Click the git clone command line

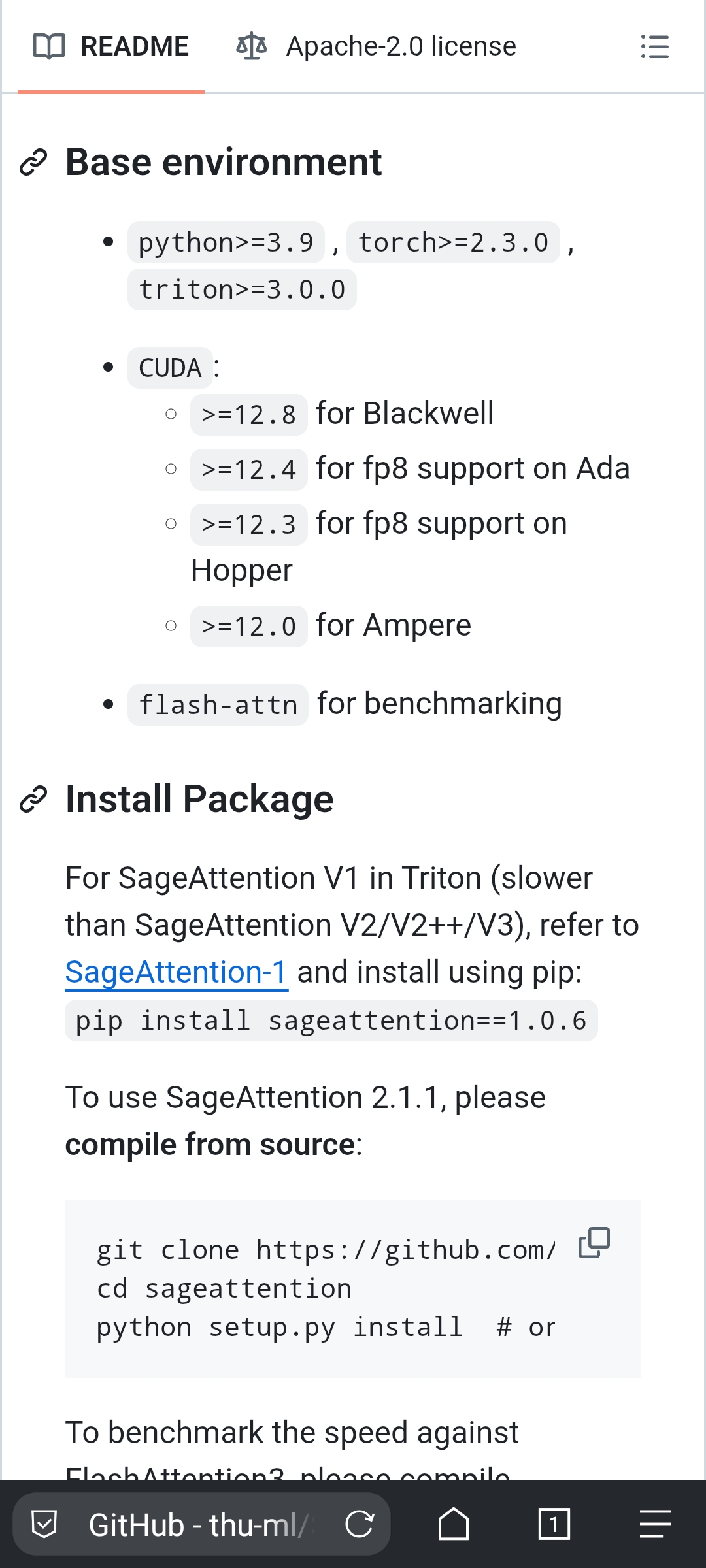[326, 1250]
